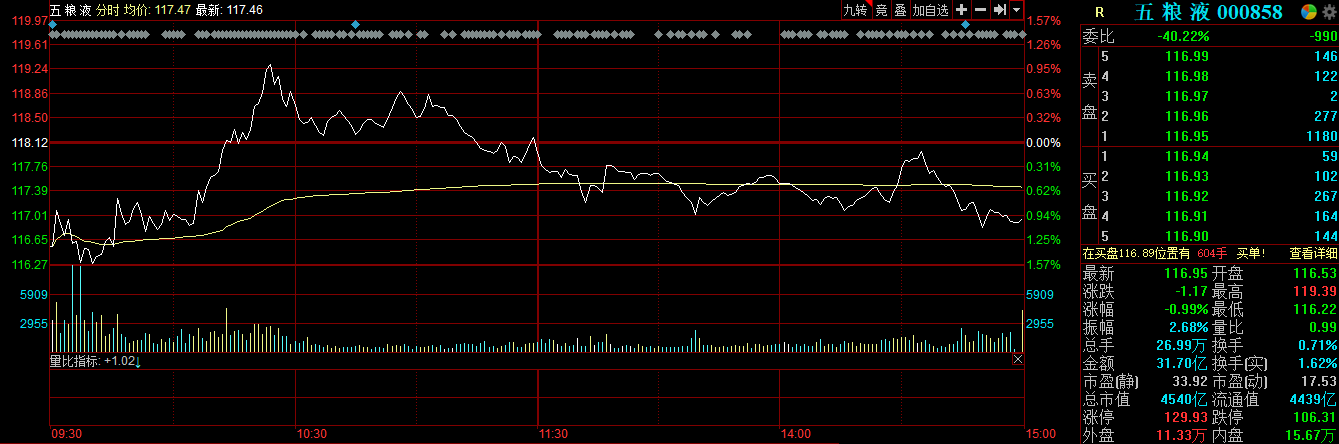Click the 流通值 value 4439亿

[x=1314, y=399]
